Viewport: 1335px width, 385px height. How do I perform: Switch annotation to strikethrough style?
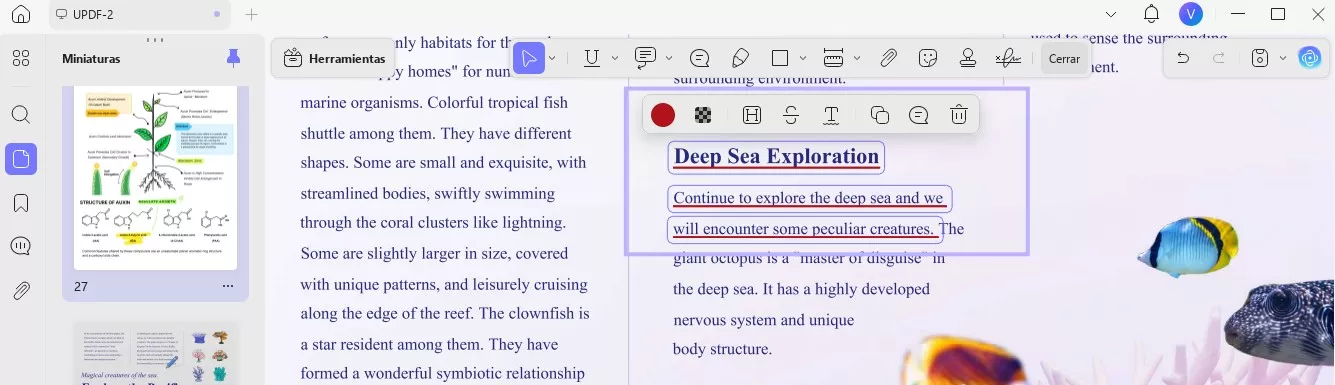pyautogui.click(x=791, y=115)
